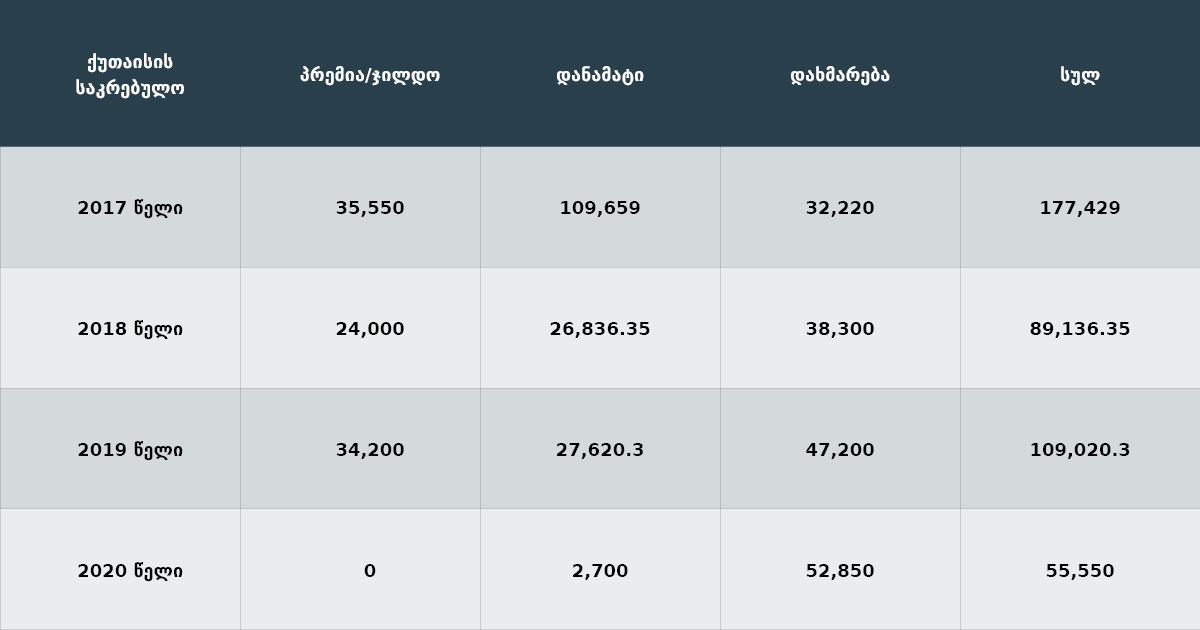The width and height of the screenshot is (1200, 630).
Task: Select the 2017 წელი row label
Action: click(120, 208)
